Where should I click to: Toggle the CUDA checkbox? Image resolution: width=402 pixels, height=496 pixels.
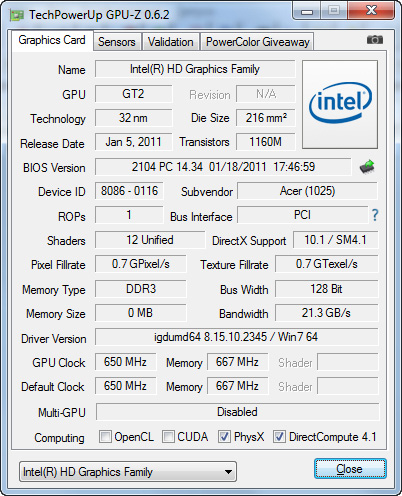click(168, 436)
